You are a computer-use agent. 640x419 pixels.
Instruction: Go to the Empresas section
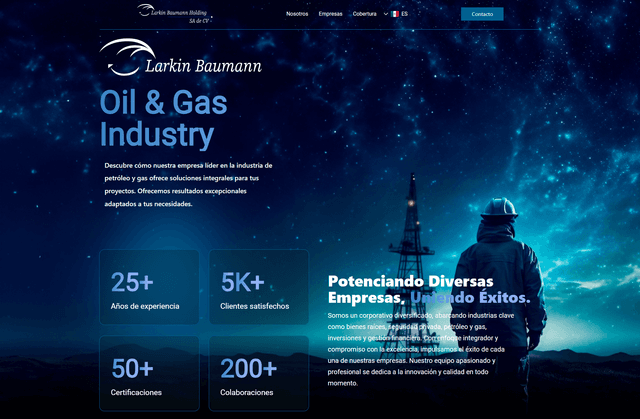pyautogui.click(x=330, y=14)
